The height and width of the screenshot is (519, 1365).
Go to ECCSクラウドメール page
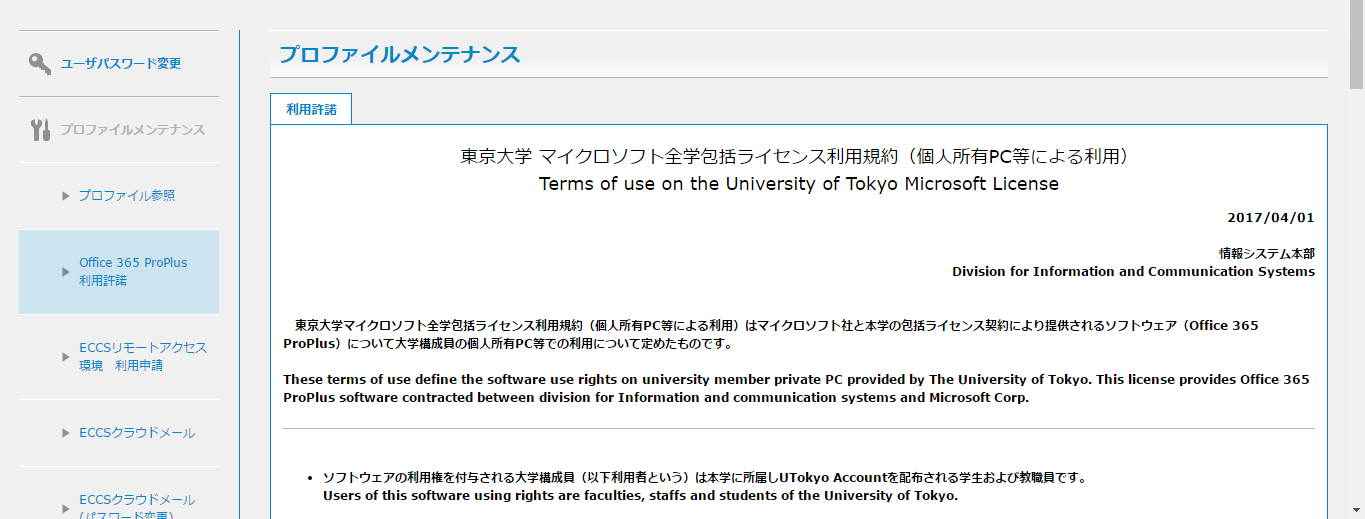137,433
